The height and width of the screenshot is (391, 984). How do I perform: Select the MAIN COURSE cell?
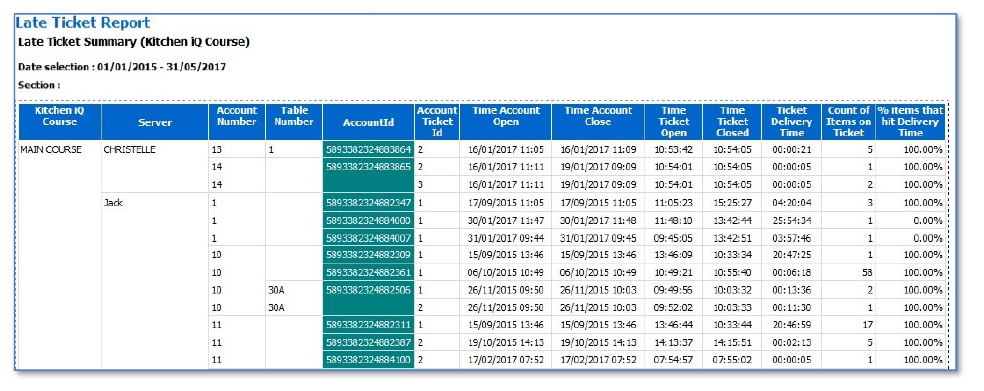coord(51,149)
